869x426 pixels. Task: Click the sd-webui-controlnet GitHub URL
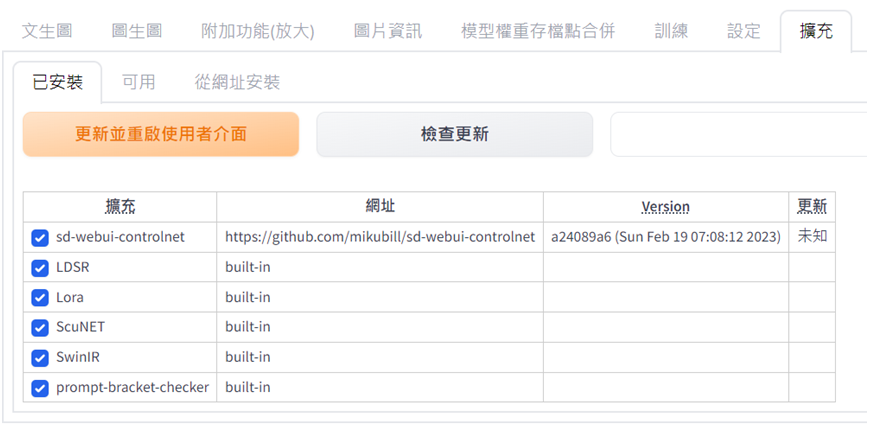point(380,237)
